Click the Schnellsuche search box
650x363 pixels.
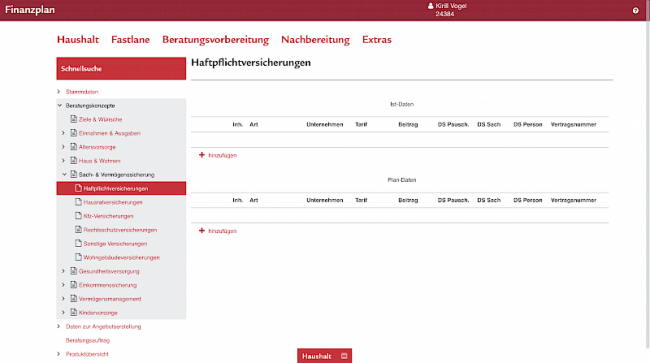coord(121,68)
